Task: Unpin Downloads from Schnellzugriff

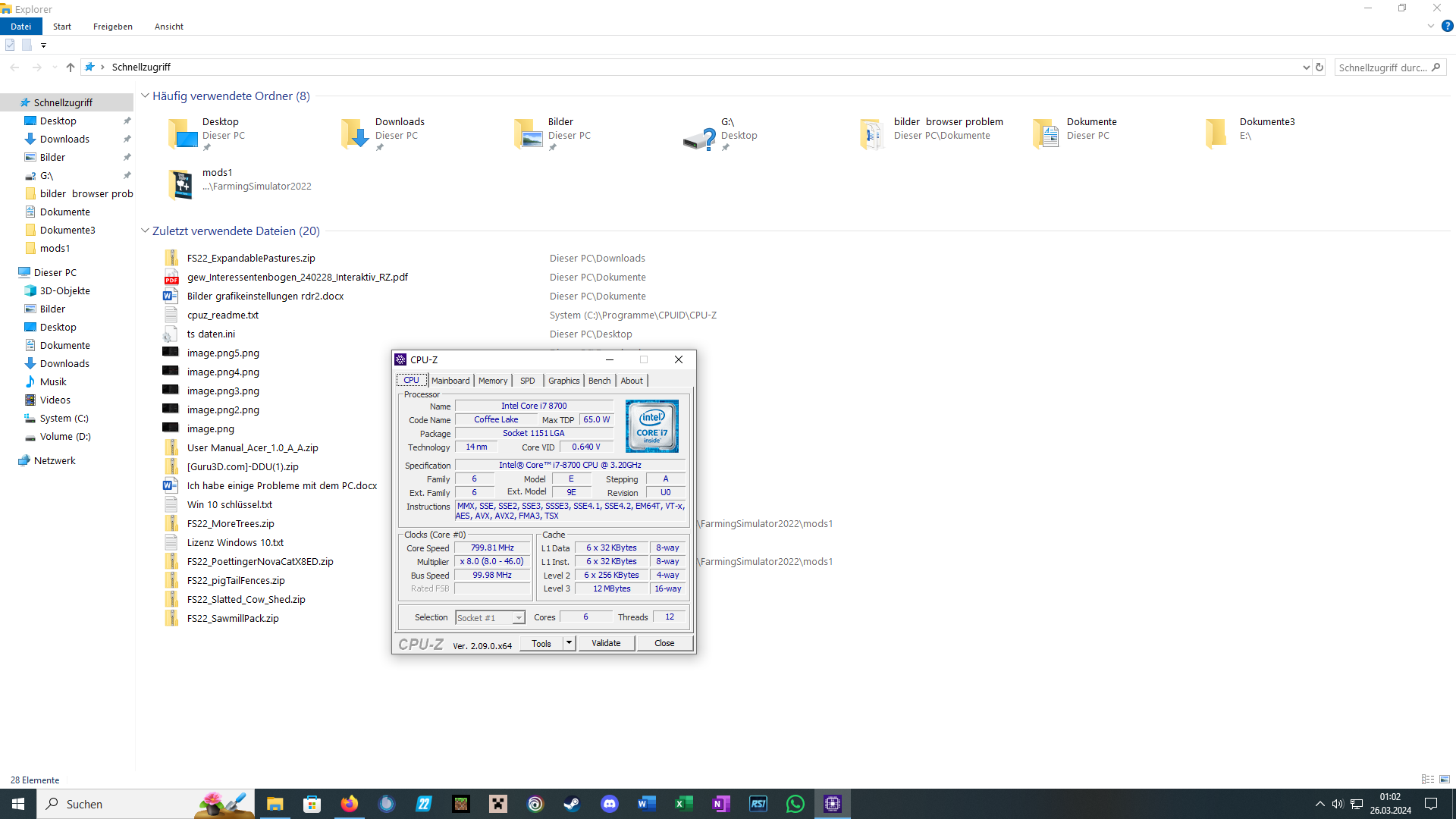Action: pyautogui.click(x=127, y=139)
